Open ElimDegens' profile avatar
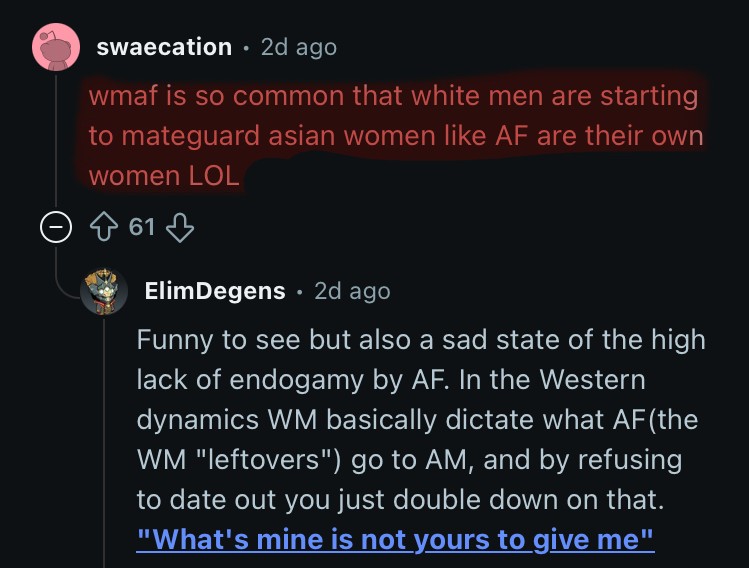749x568 pixels. click(104, 291)
